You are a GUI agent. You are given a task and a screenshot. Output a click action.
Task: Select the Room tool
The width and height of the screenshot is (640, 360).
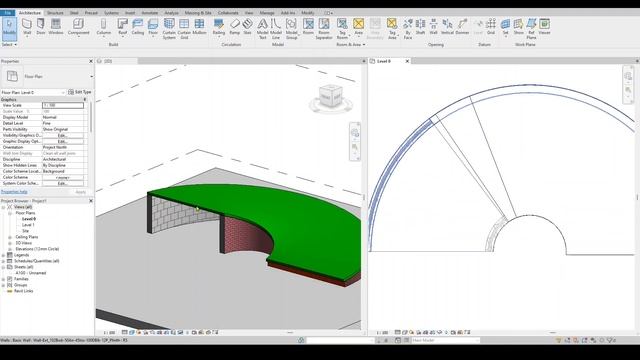pos(308,27)
